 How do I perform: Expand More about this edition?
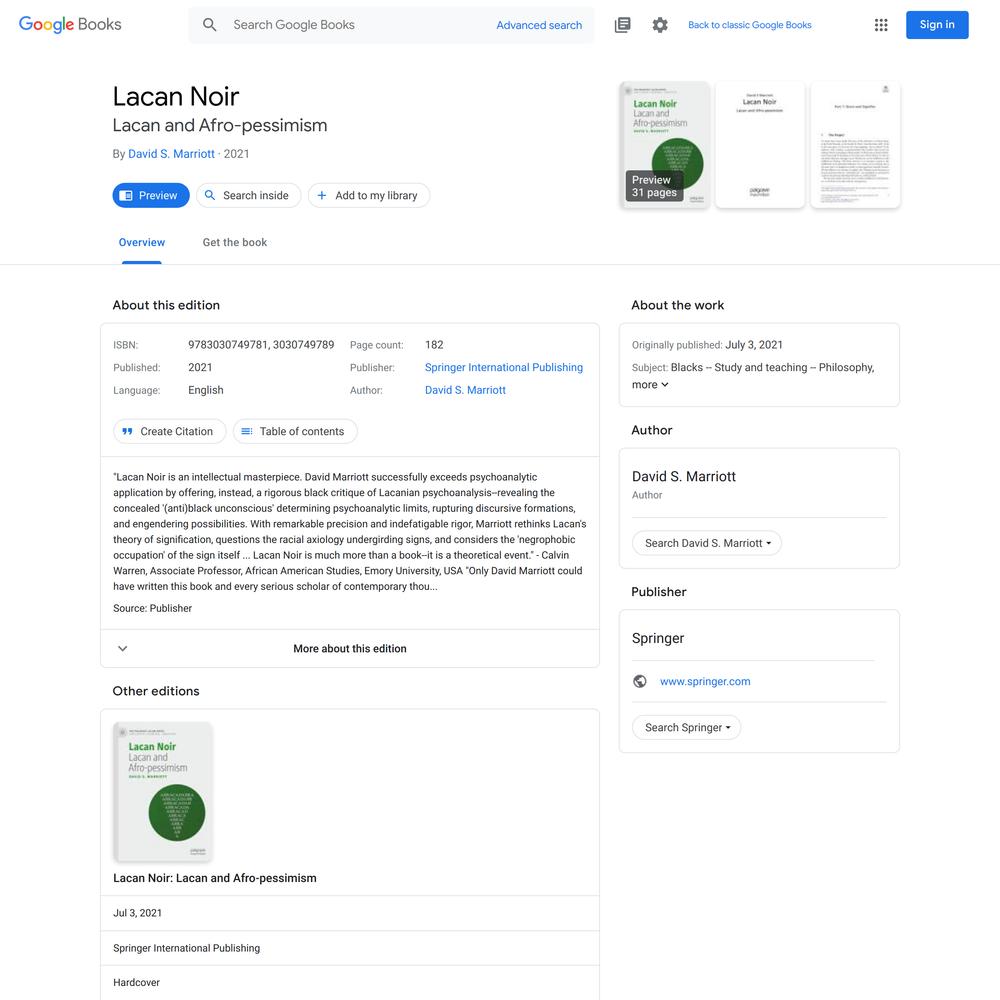[x=349, y=649]
